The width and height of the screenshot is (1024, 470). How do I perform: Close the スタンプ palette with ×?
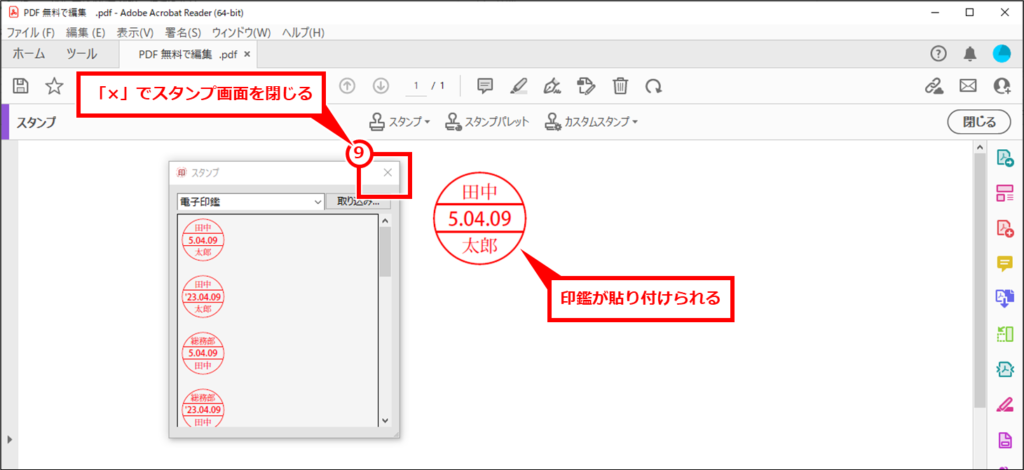coord(388,173)
